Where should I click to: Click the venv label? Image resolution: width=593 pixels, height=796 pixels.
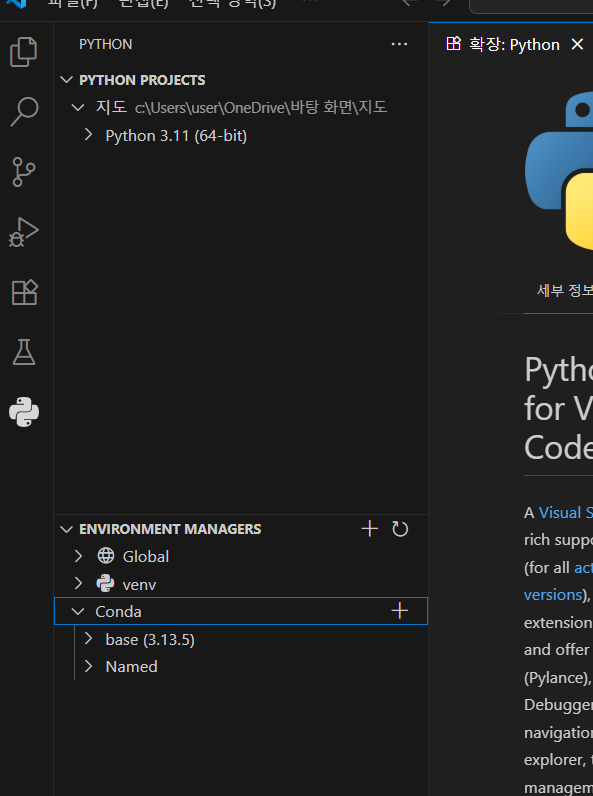click(x=139, y=584)
